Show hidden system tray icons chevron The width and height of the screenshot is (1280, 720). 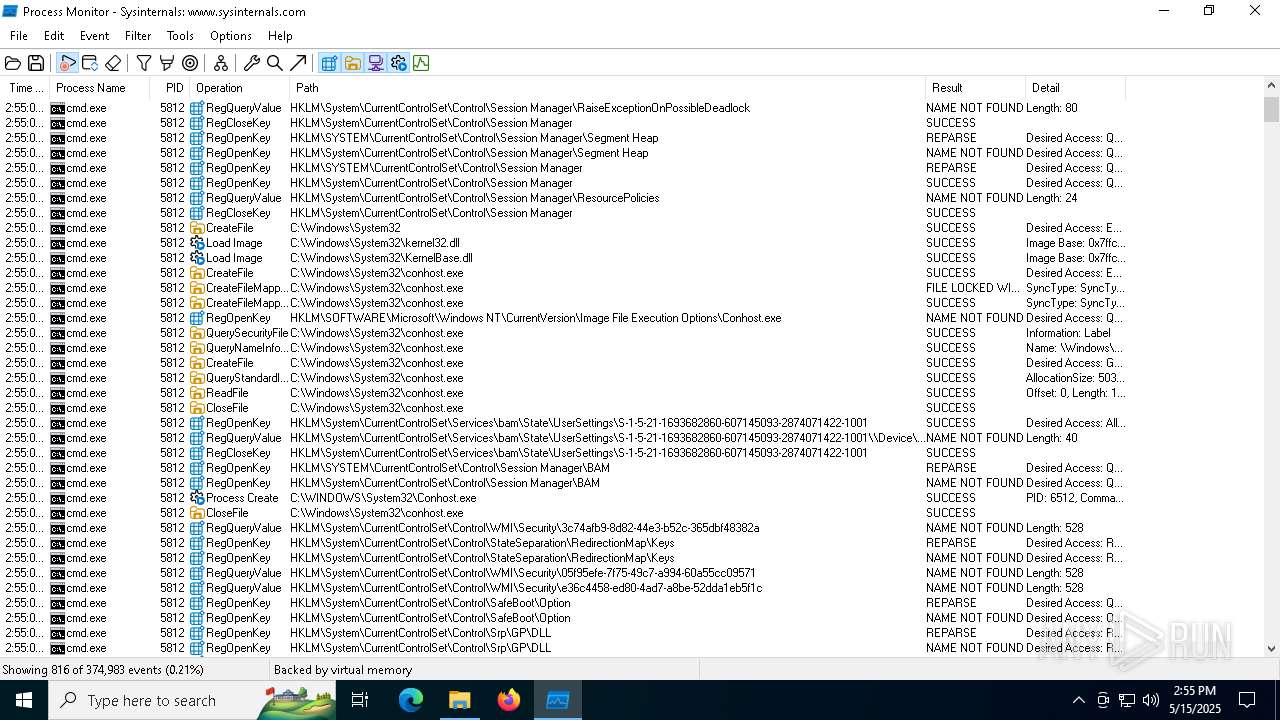1078,700
